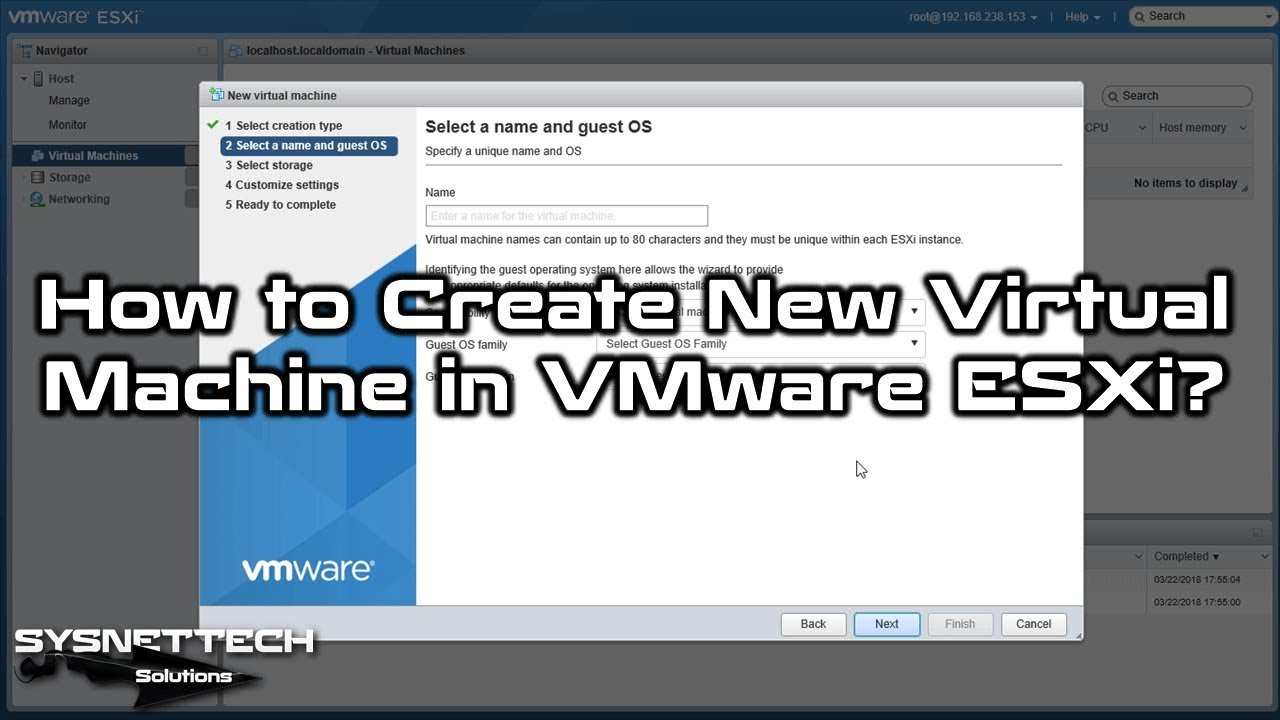
Task: Click the Virtual Machines icon in Navigator
Action: [x=38, y=156]
